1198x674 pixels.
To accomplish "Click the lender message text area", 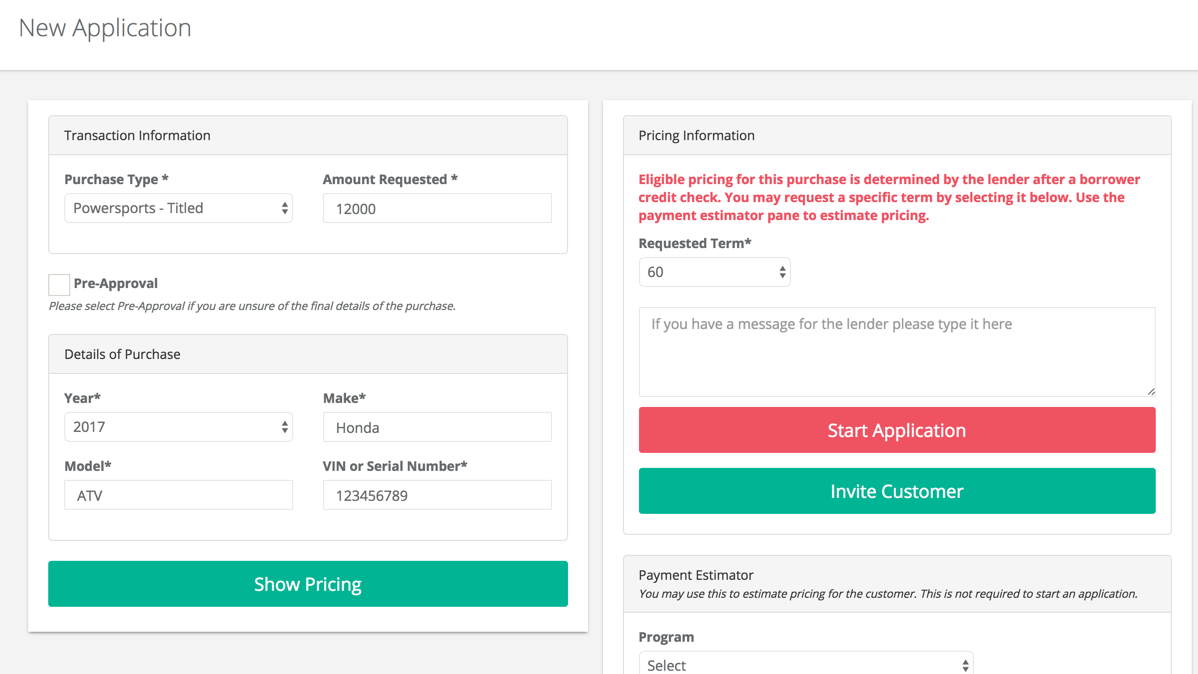I will [x=896, y=350].
